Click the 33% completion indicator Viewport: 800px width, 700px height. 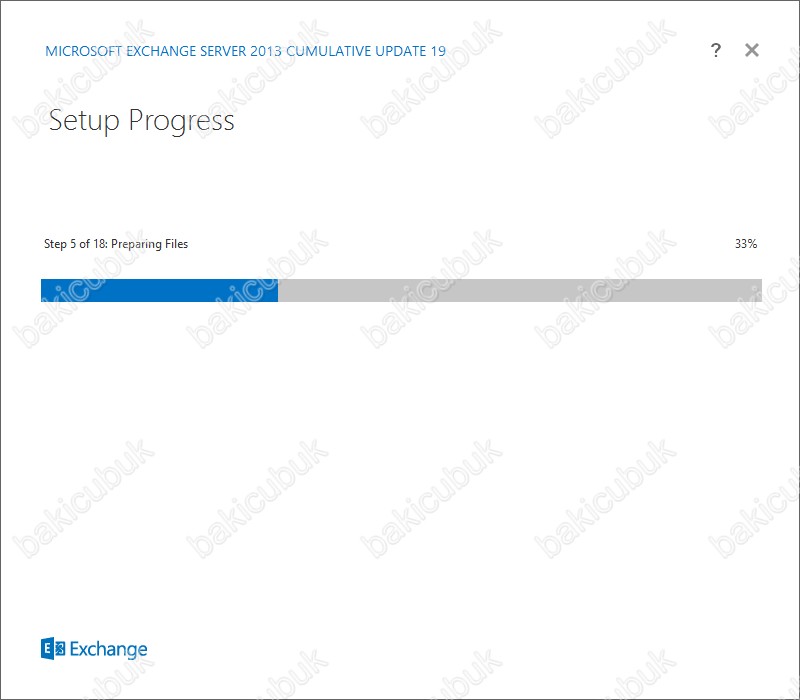(746, 244)
